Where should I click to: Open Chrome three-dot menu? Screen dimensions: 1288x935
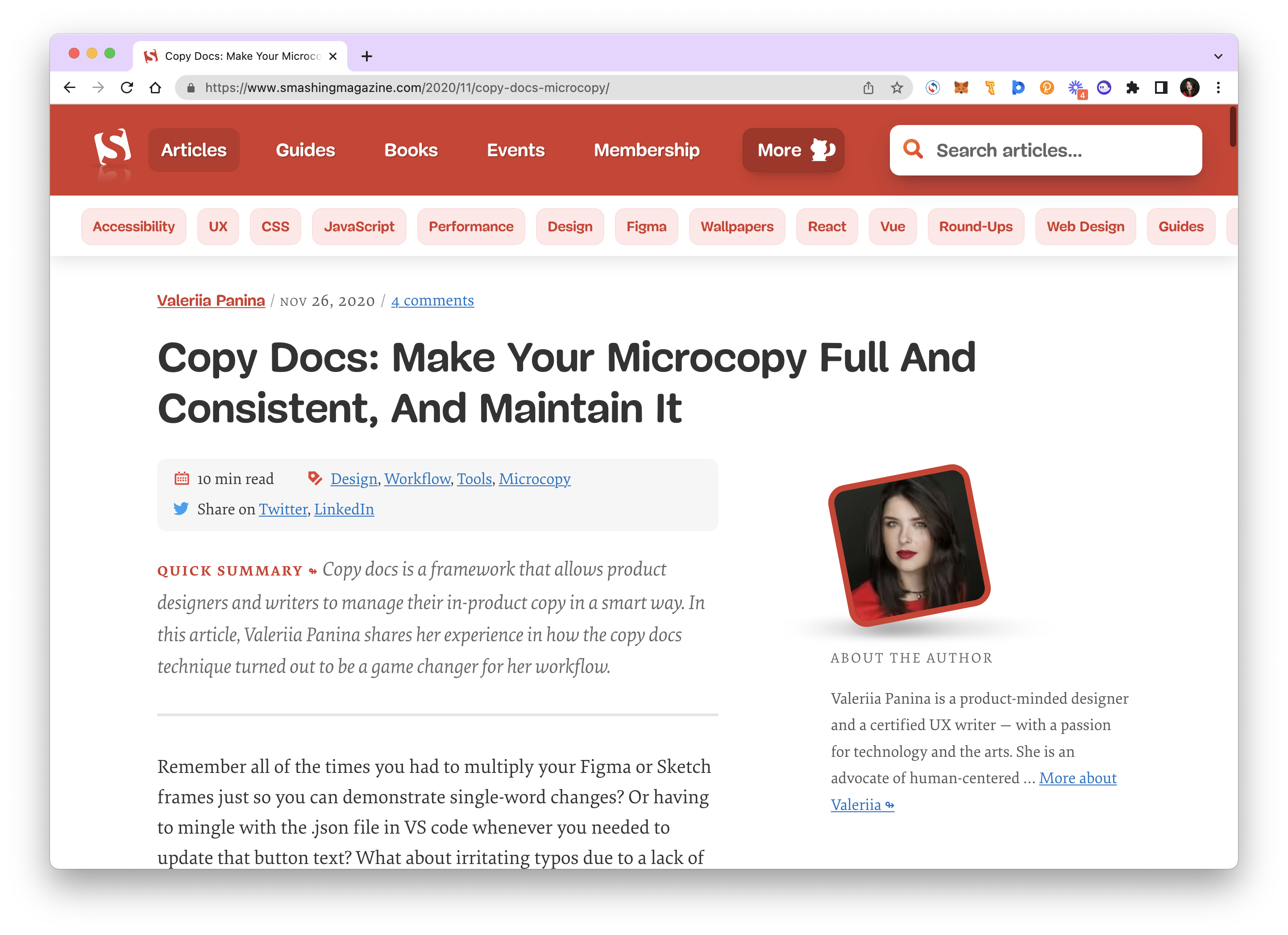(1218, 88)
